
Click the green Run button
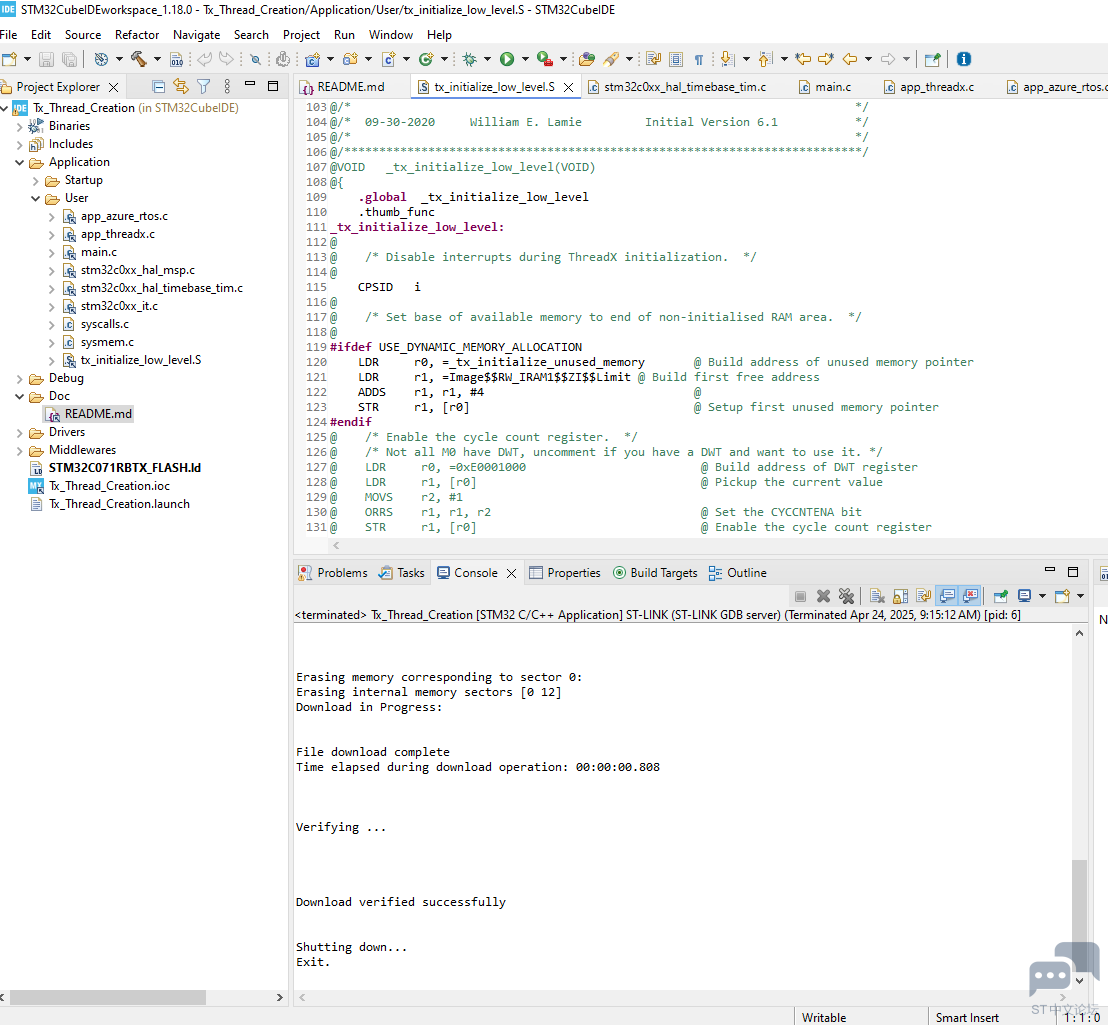[507, 59]
